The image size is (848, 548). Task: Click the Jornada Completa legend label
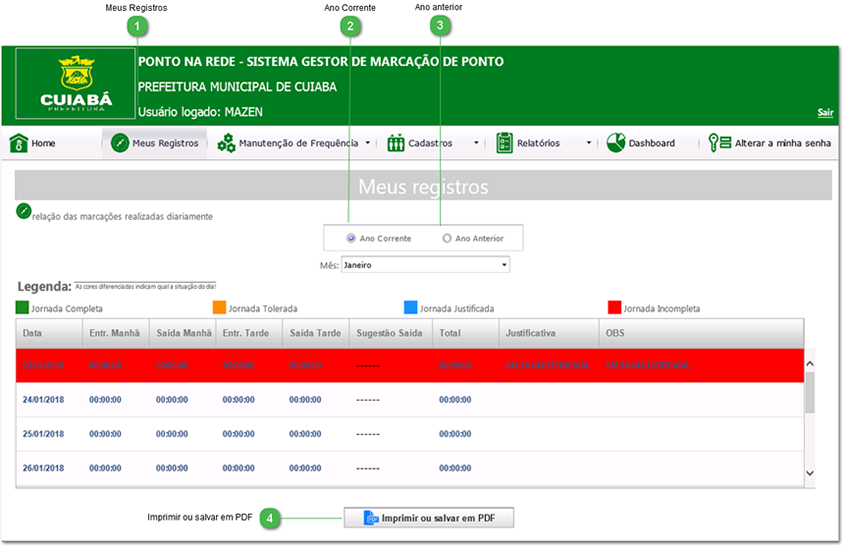click(x=67, y=308)
